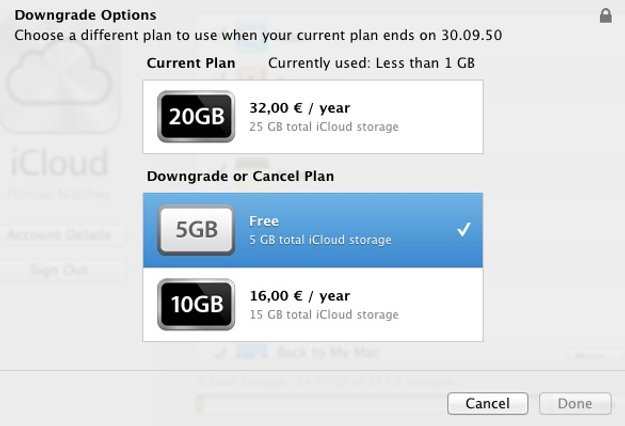Click the white checkmark on Free plan

pos(464,229)
